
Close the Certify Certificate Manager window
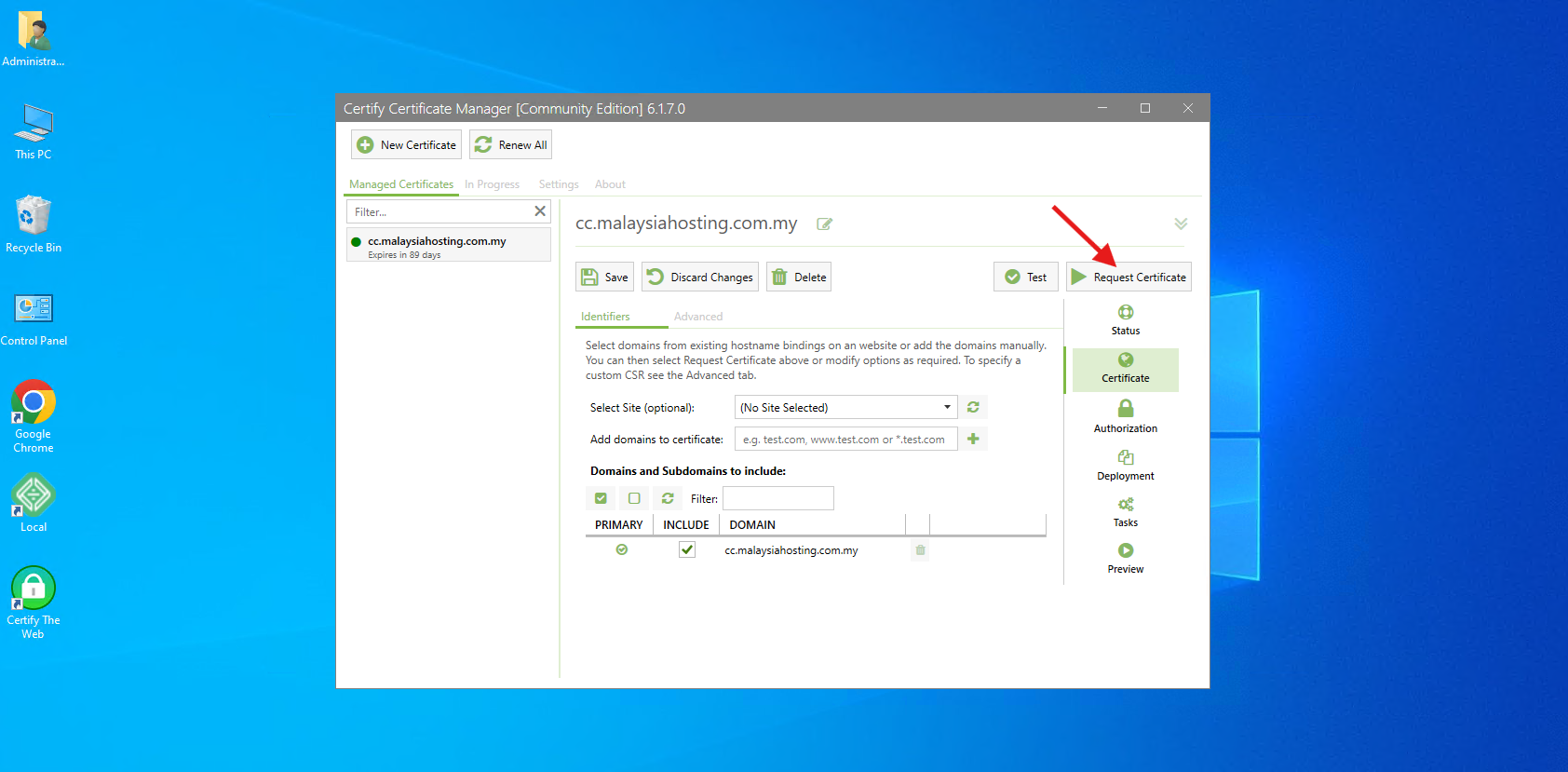[x=1188, y=108]
